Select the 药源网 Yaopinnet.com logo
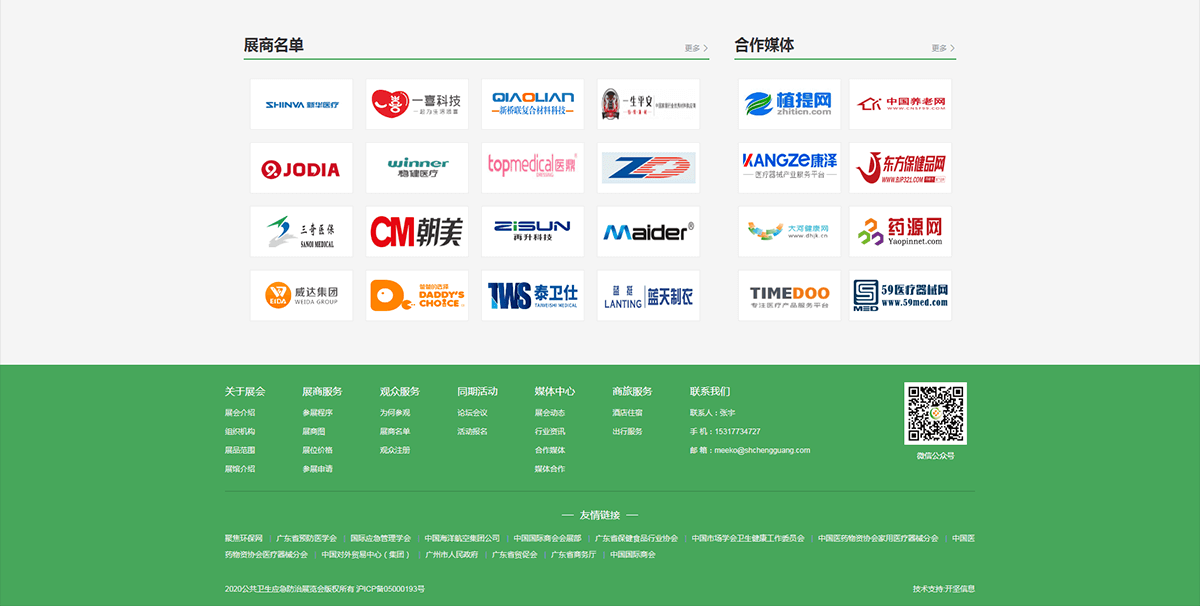Screen dimensions: 1200x606 (901, 232)
